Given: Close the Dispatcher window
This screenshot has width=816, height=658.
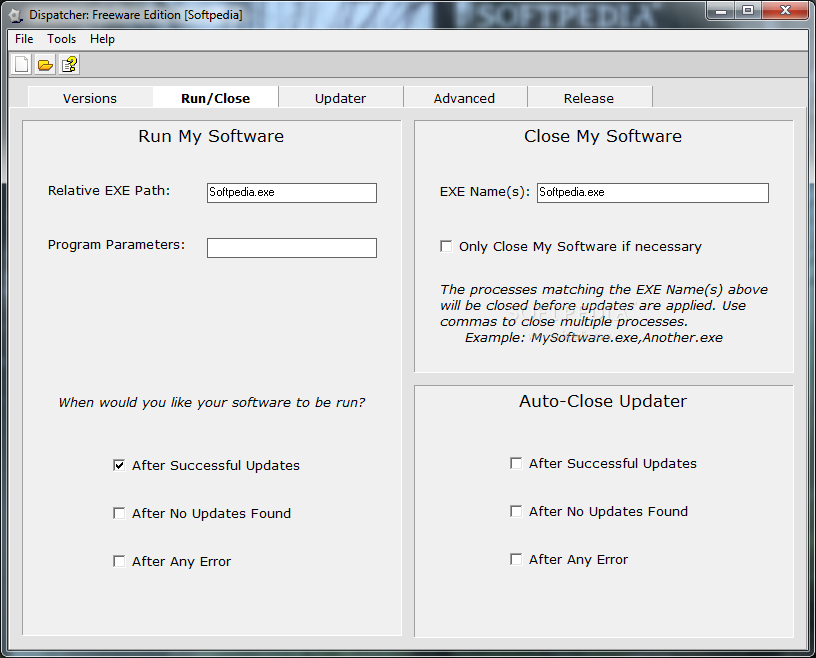Looking at the screenshot, I should (785, 11).
